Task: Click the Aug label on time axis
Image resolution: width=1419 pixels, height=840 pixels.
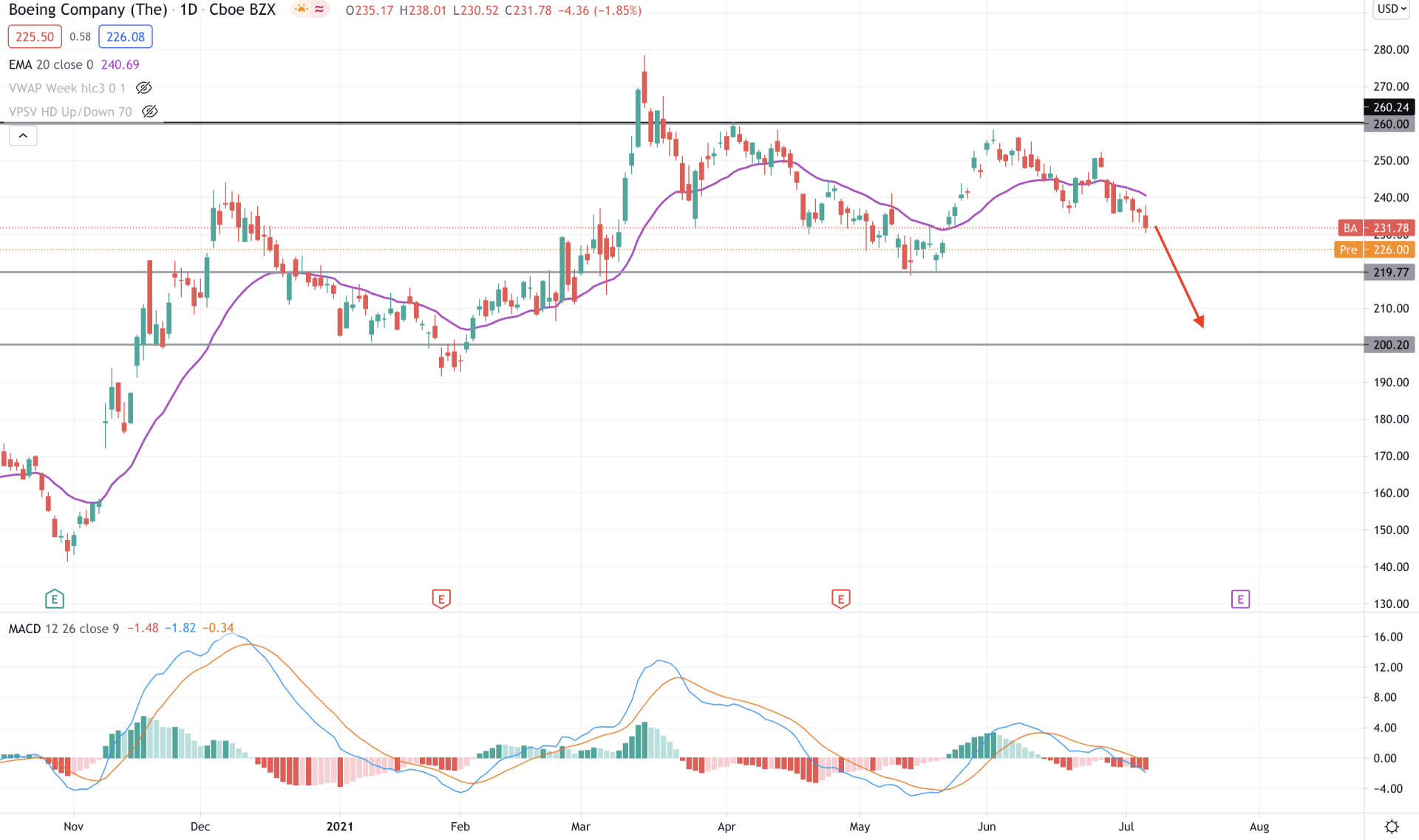Action: [1259, 827]
